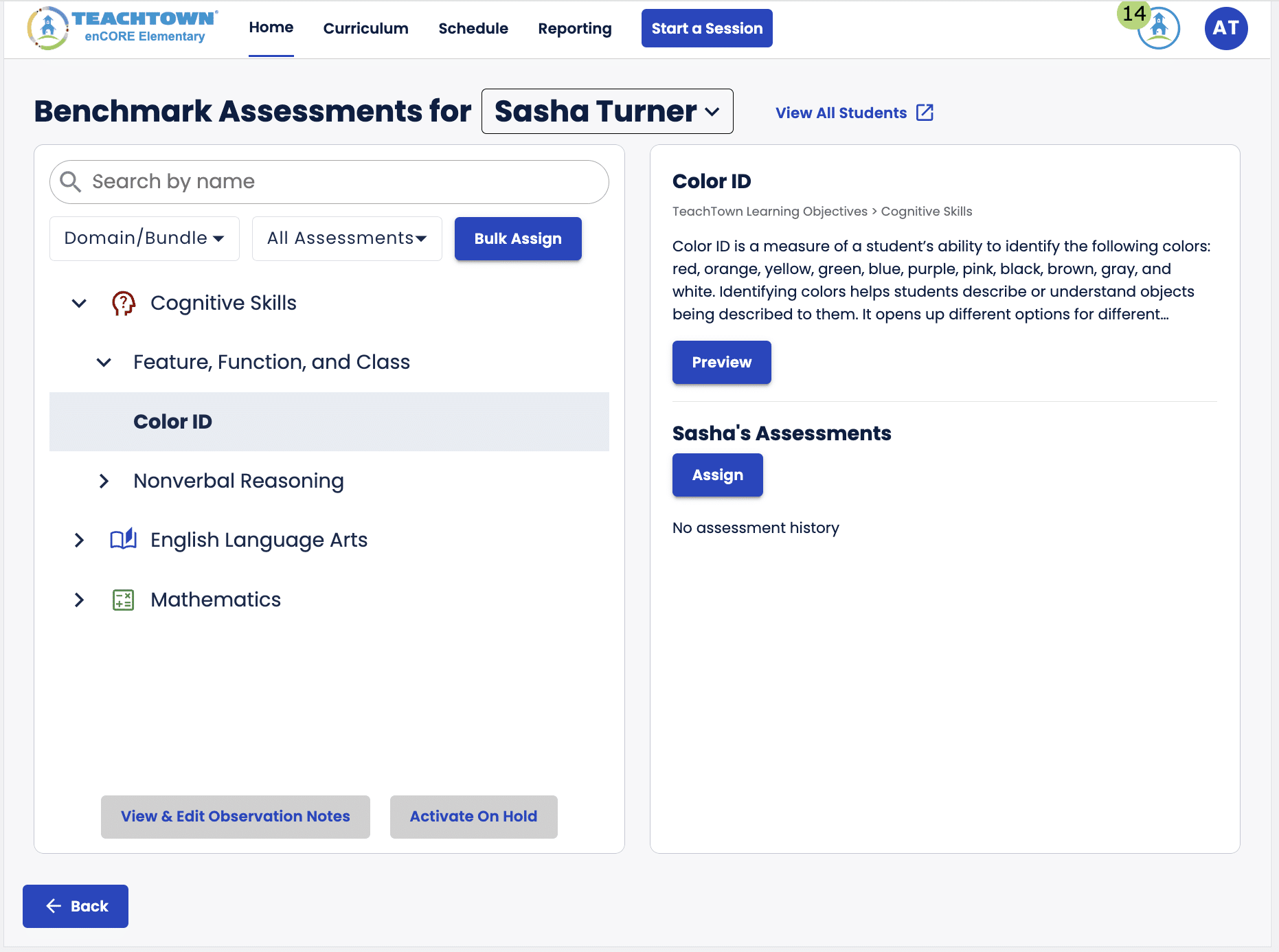
Task: Click the search magnifying glass icon
Action: 71,181
